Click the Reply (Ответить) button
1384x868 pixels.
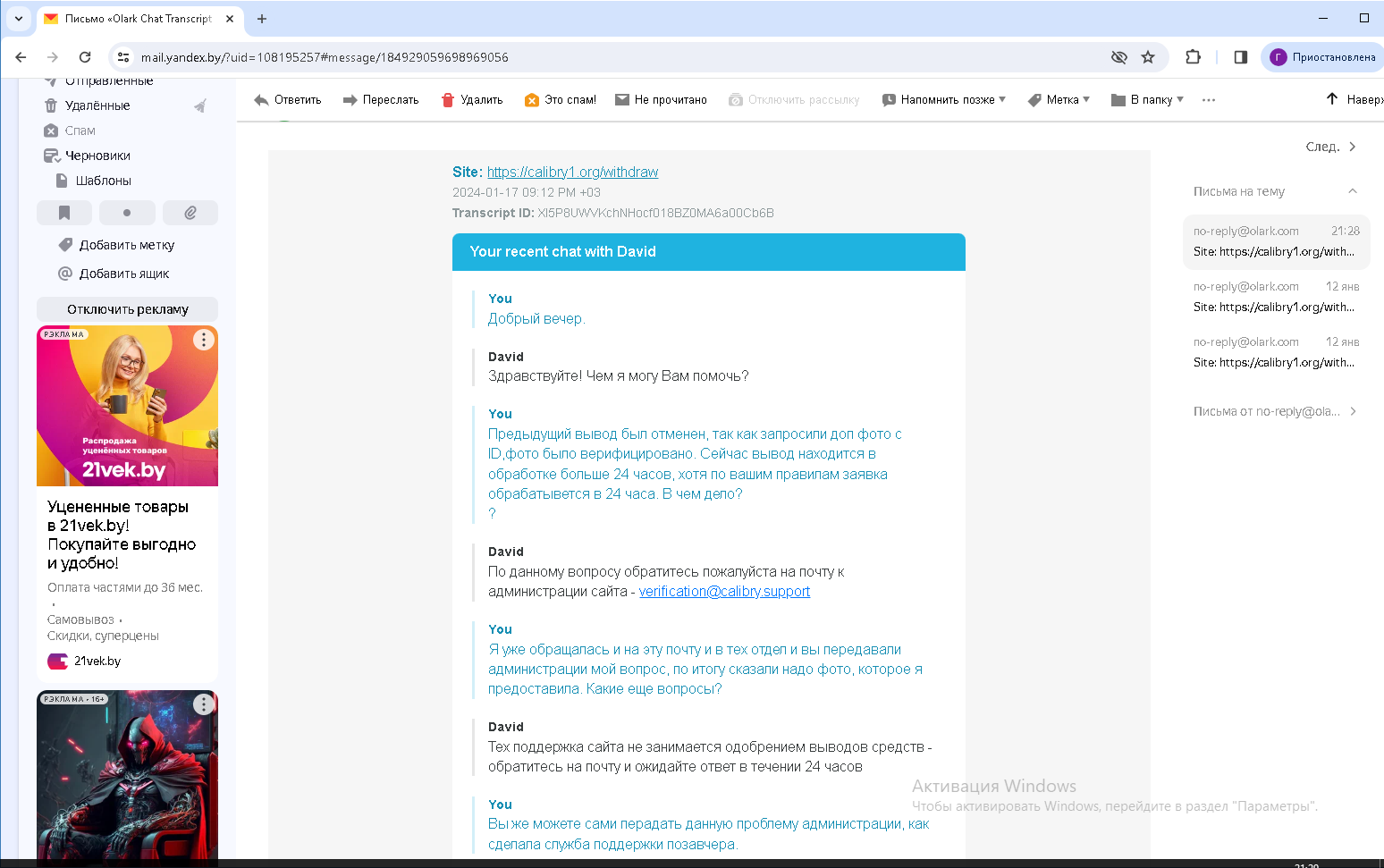pyautogui.click(x=287, y=100)
